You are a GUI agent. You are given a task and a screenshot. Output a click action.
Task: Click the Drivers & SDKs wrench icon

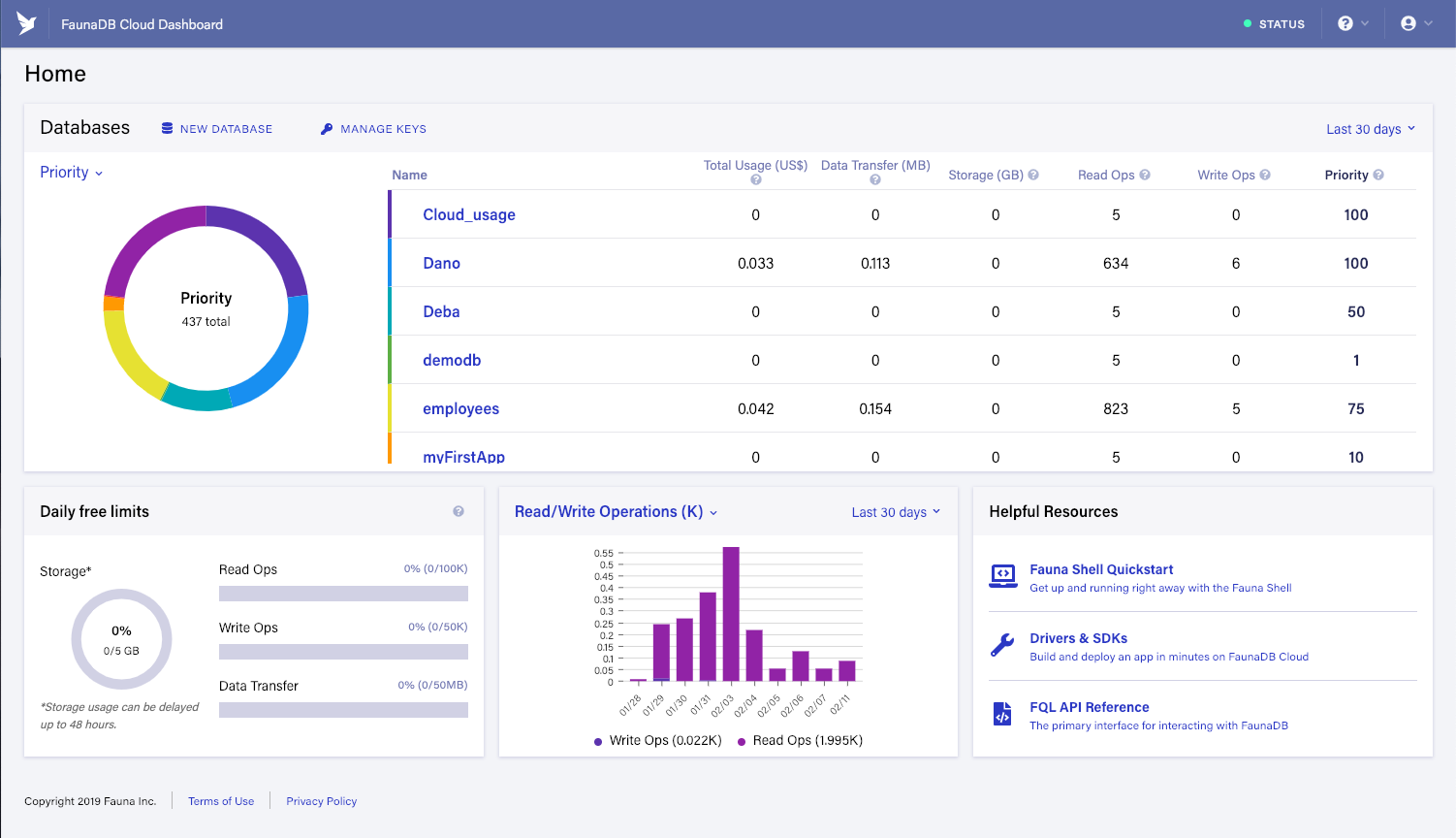click(1002, 645)
